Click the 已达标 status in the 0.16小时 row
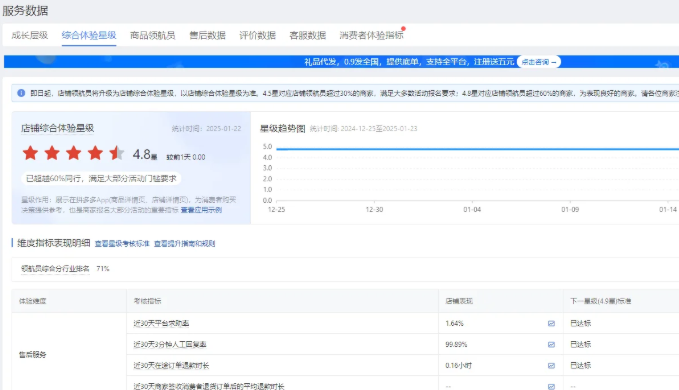The height and width of the screenshot is (390, 679). pyautogui.click(x=581, y=366)
